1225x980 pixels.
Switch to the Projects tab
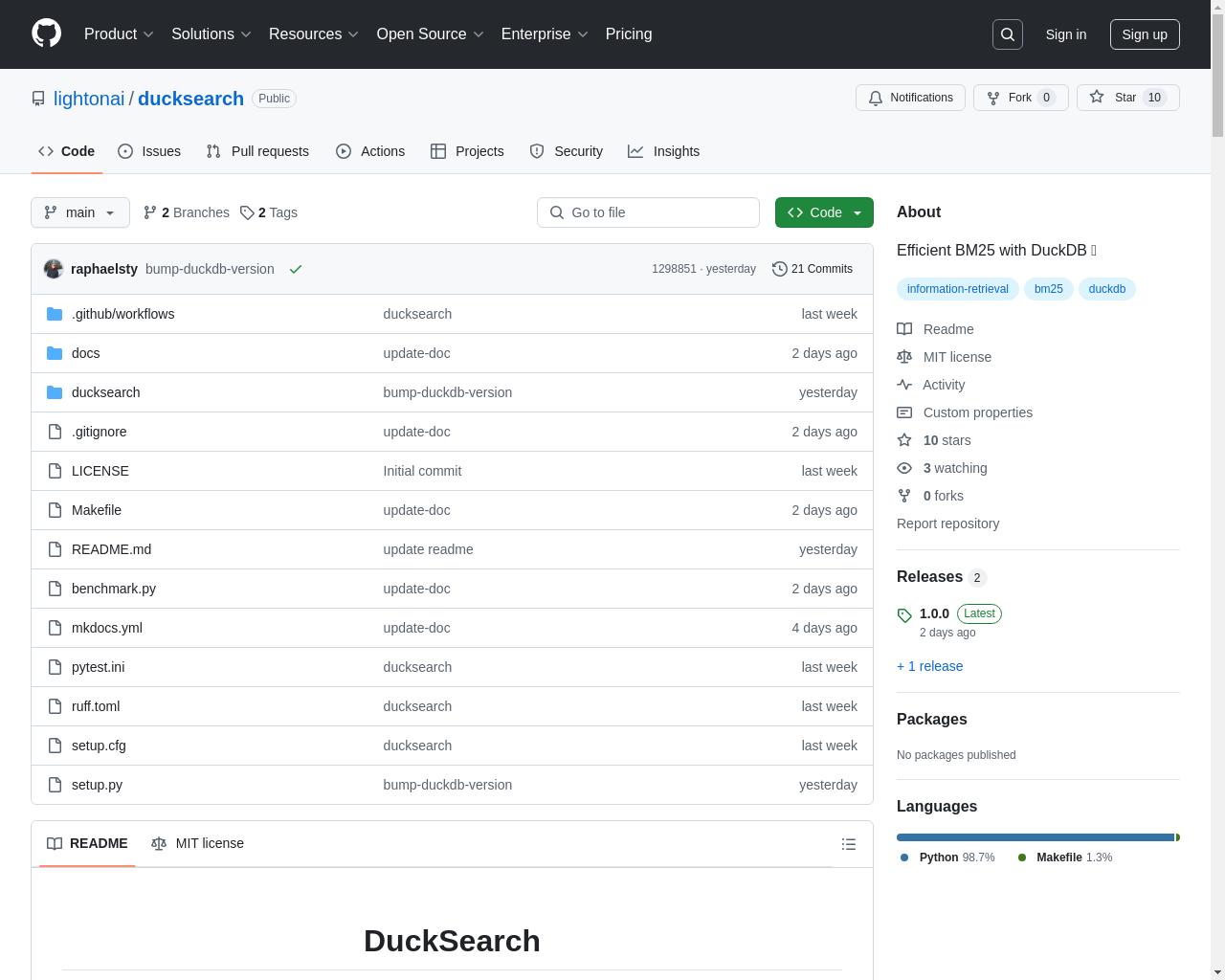point(467,151)
